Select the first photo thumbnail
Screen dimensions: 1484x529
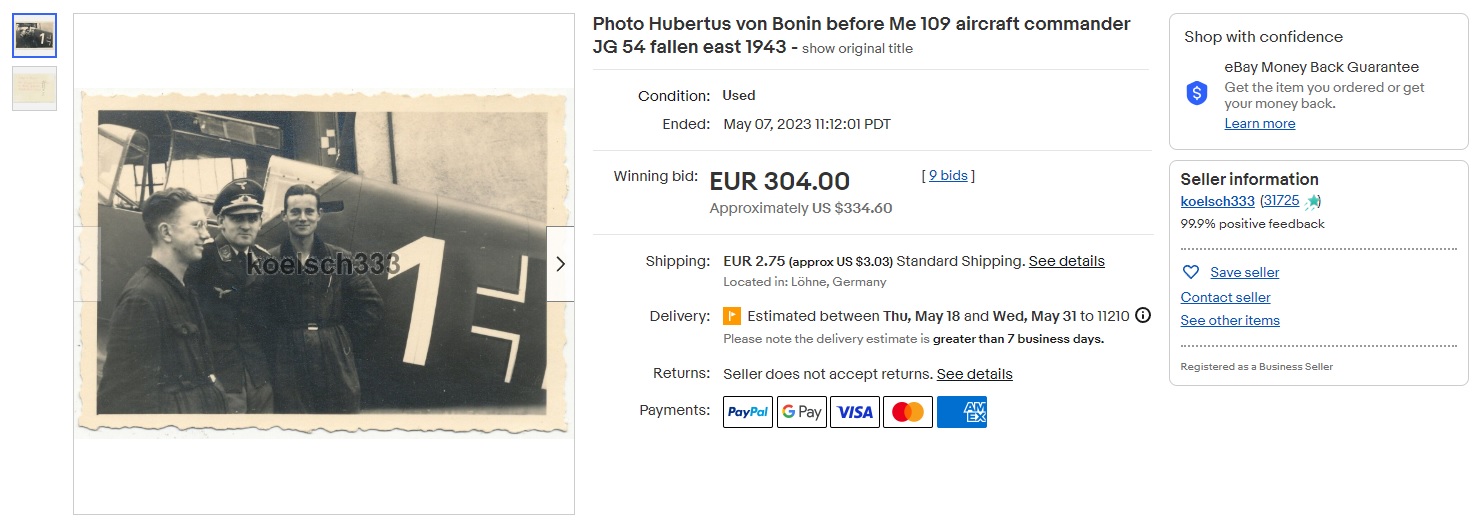click(x=35, y=36)
